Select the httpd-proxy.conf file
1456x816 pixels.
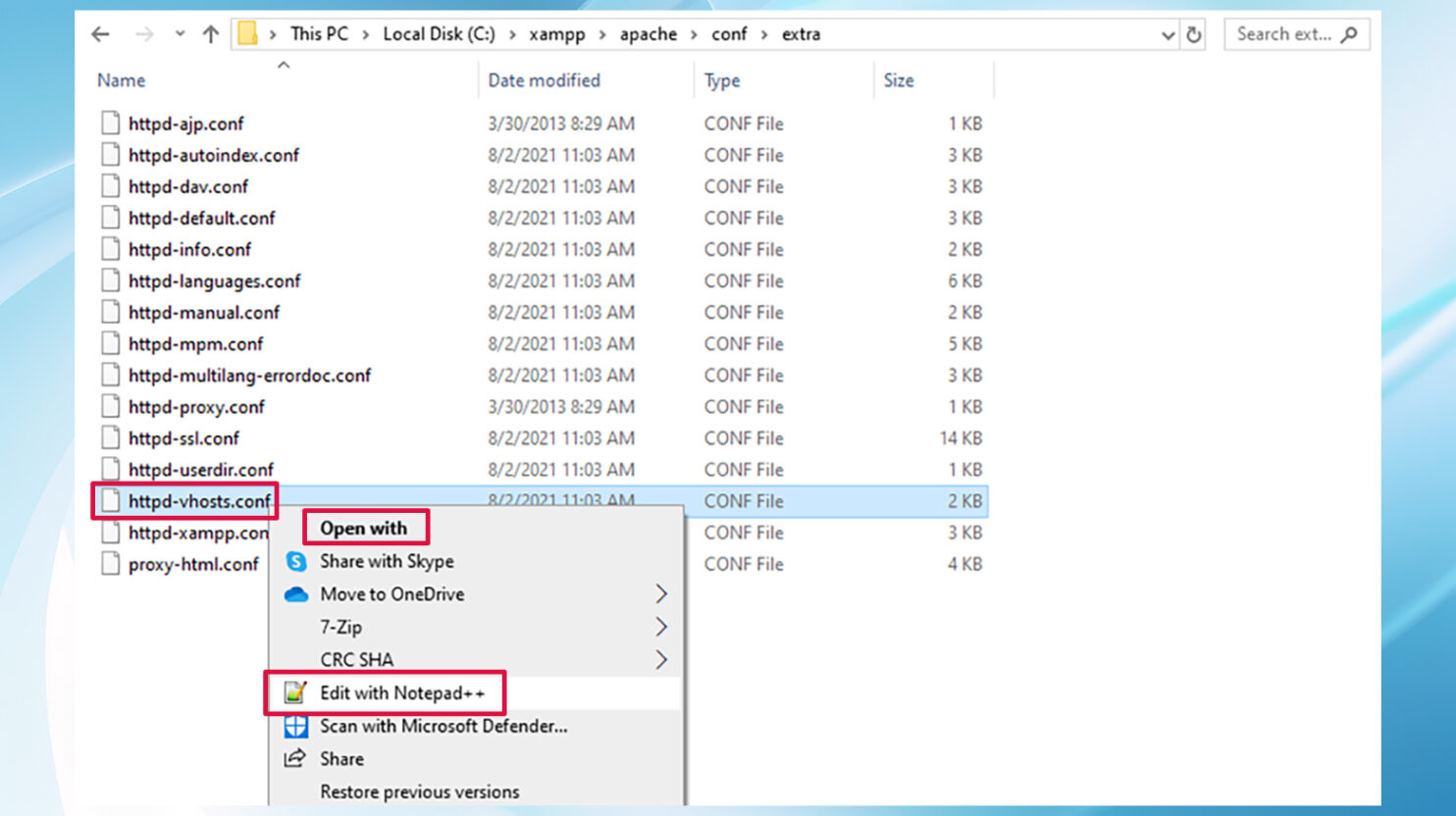click(196, 407)
